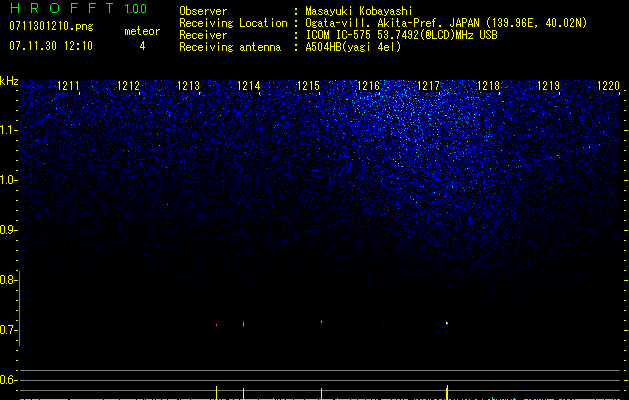Screen dimensions: 629x400
Task: Click the yellow detection tick below the 1217 echo
Action: tap(447, 392)
